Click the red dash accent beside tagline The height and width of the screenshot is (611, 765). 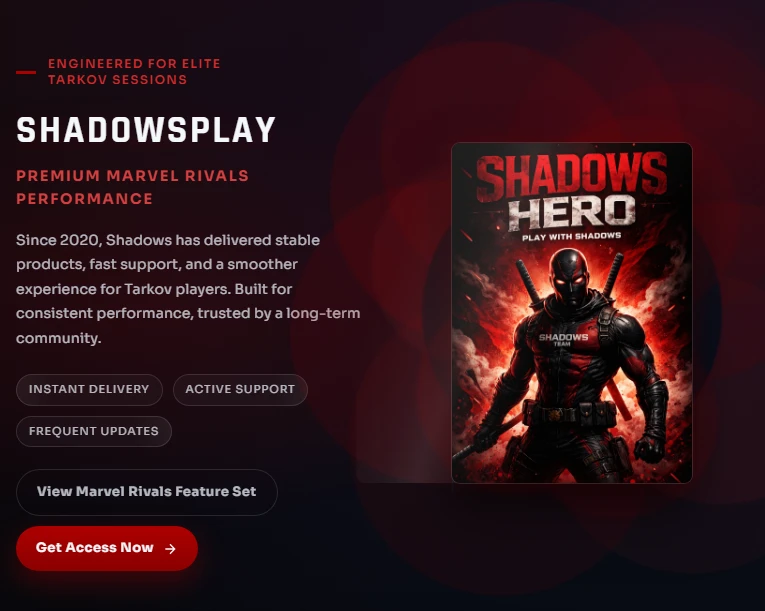coord(26,72)
